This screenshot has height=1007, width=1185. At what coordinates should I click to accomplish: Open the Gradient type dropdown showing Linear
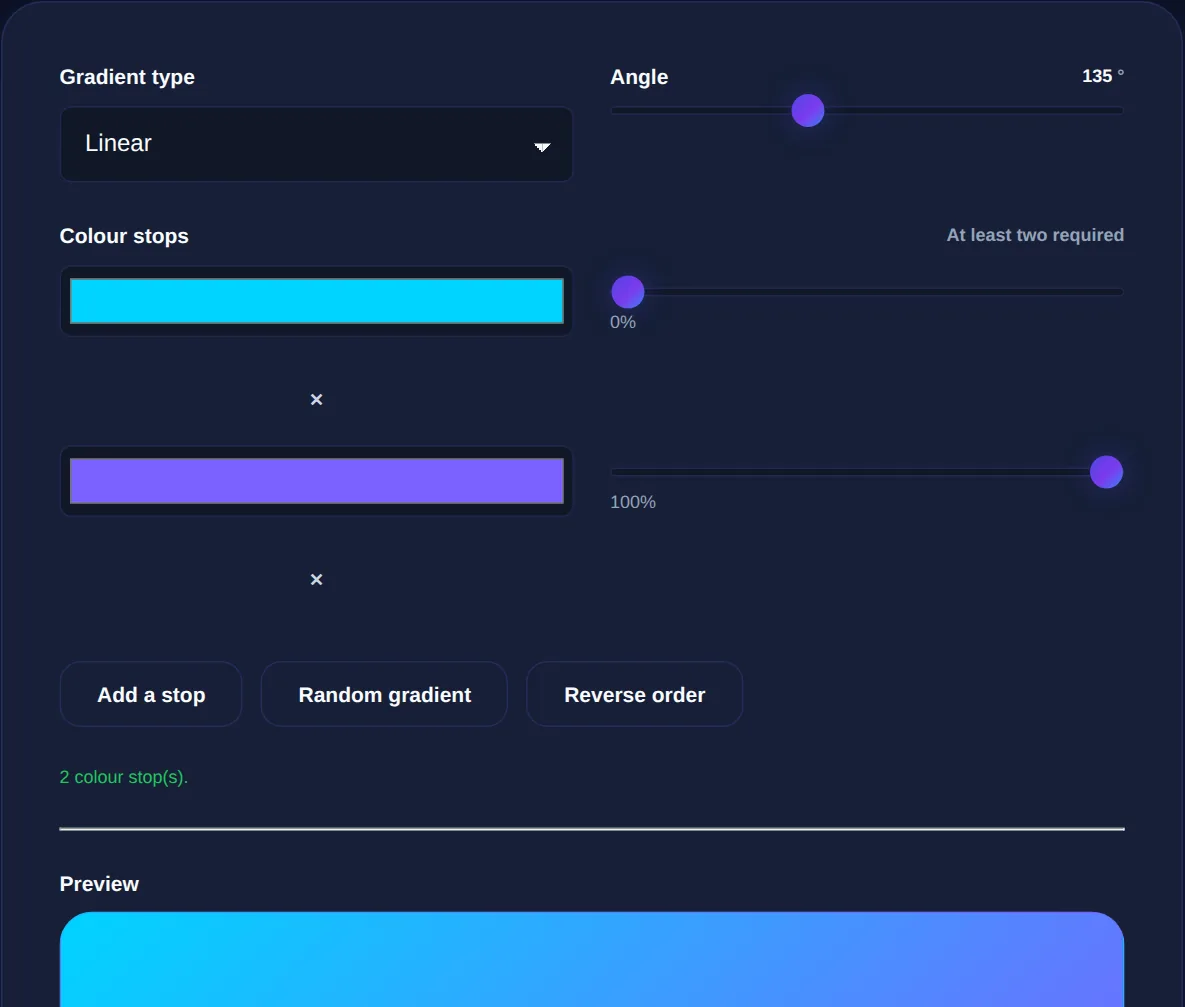(x=316, y=144)
